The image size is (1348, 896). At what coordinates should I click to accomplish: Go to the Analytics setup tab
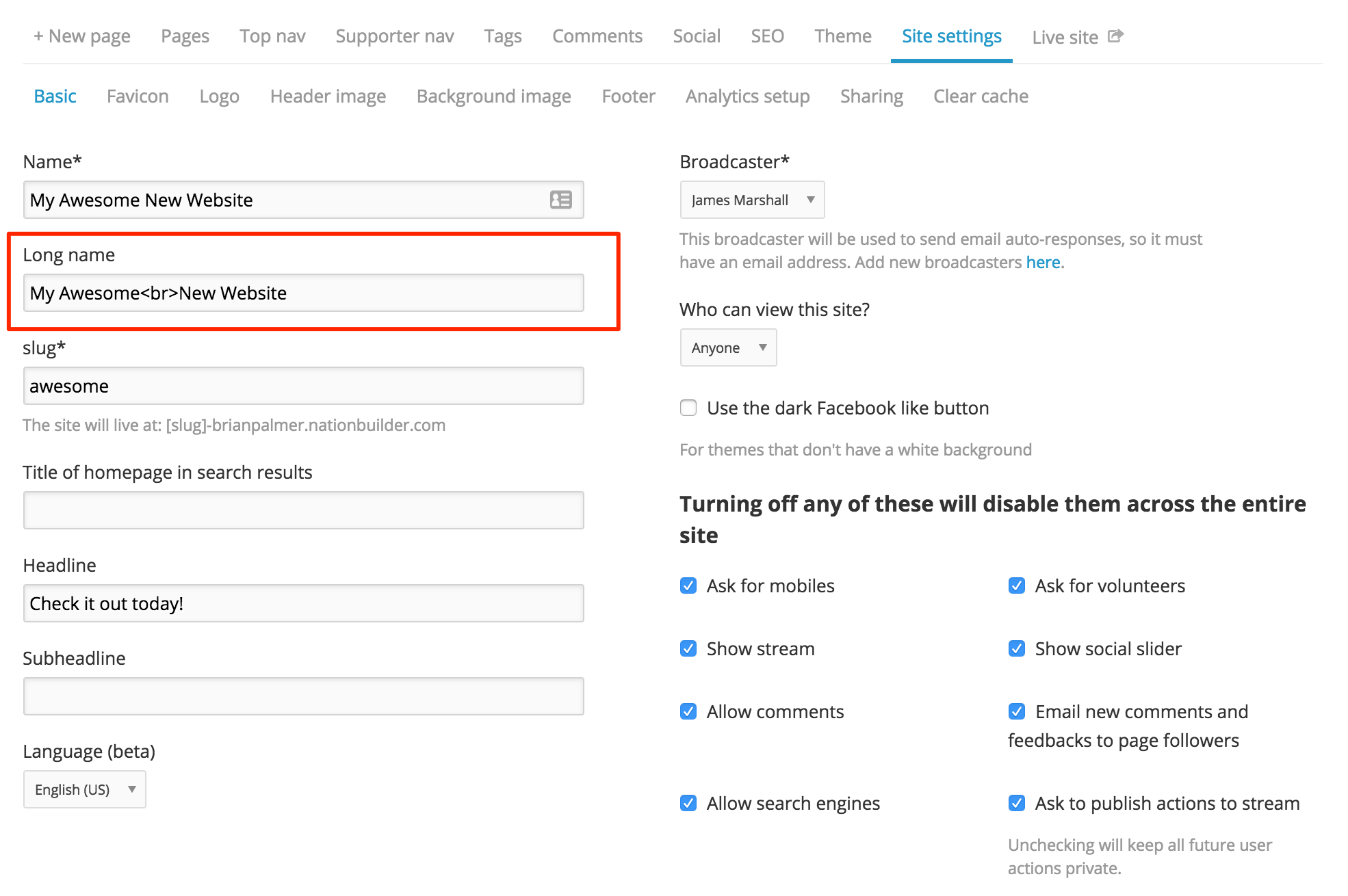click(x=747, y=96)
